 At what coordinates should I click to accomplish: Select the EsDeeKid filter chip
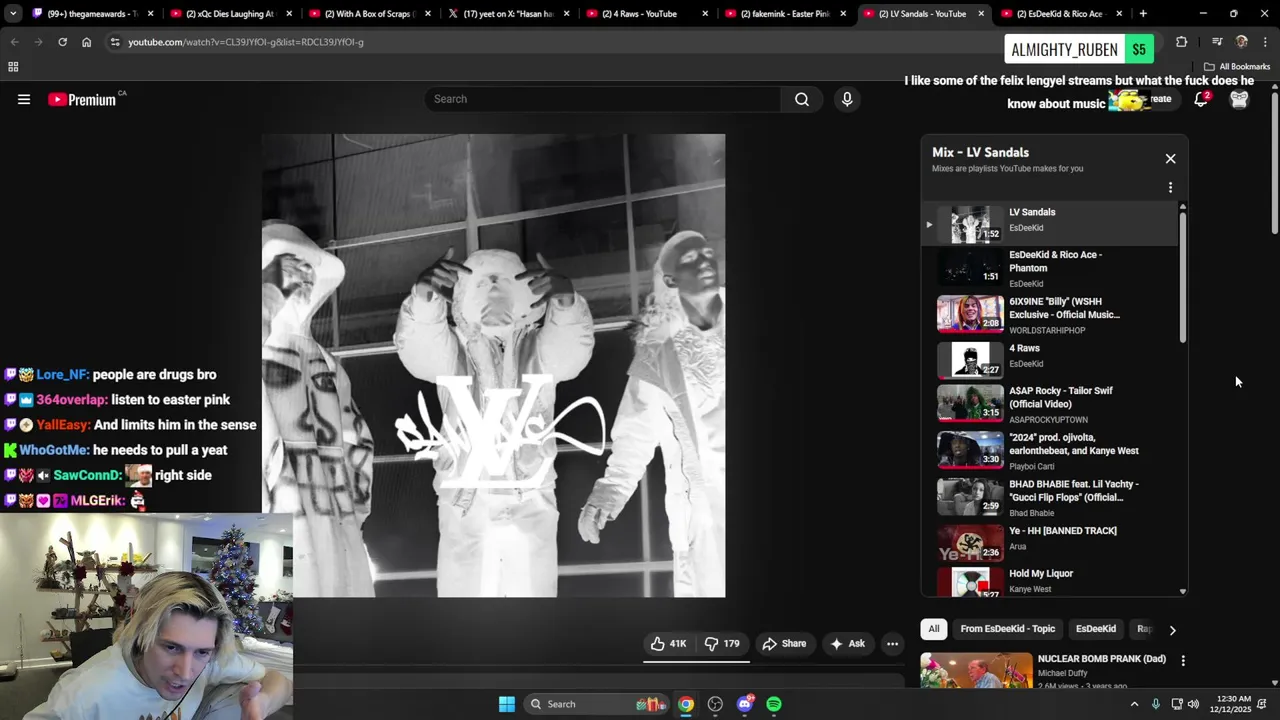coord(1095,629)
